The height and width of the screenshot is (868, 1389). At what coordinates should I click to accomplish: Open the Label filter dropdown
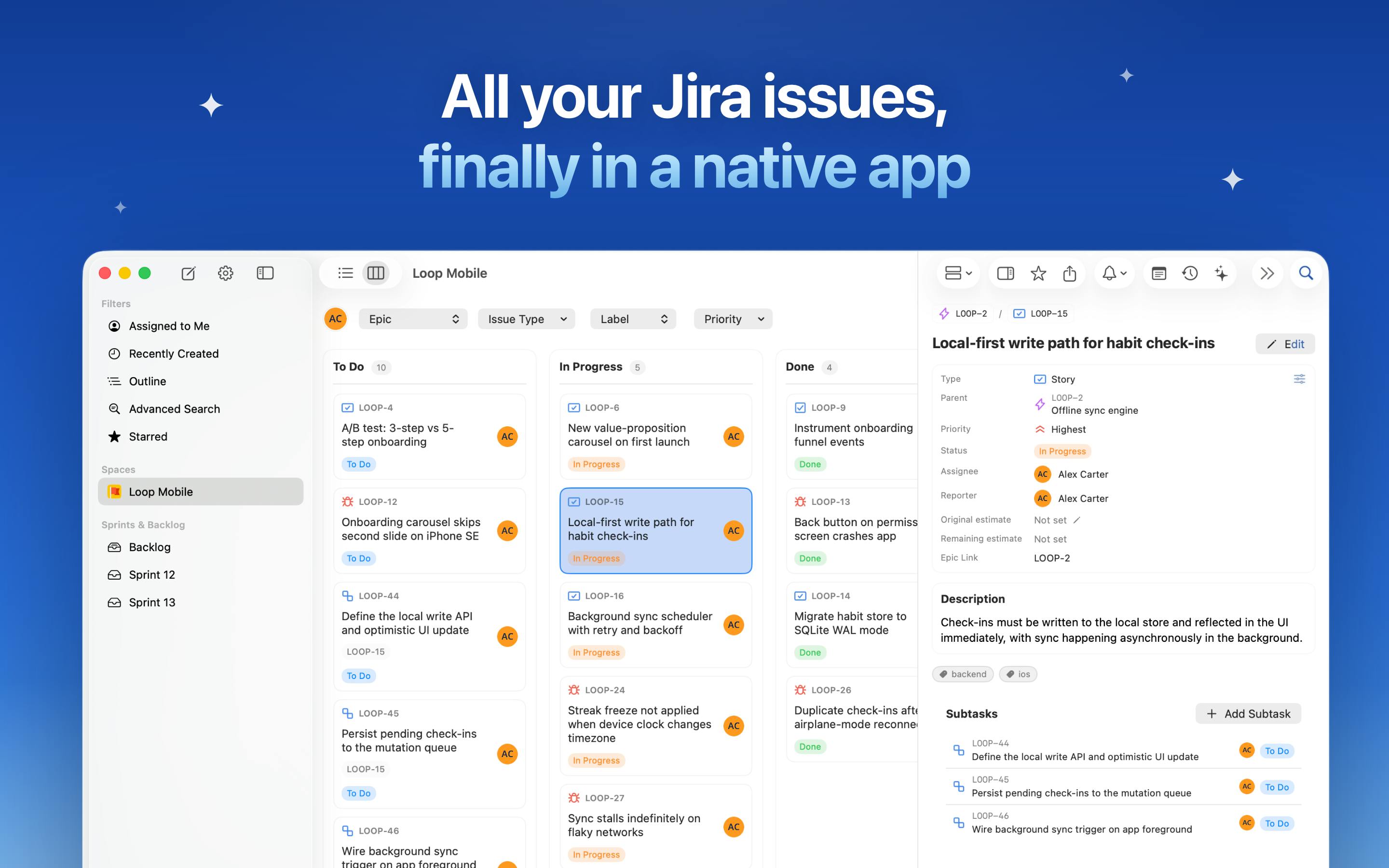point(633,319)
